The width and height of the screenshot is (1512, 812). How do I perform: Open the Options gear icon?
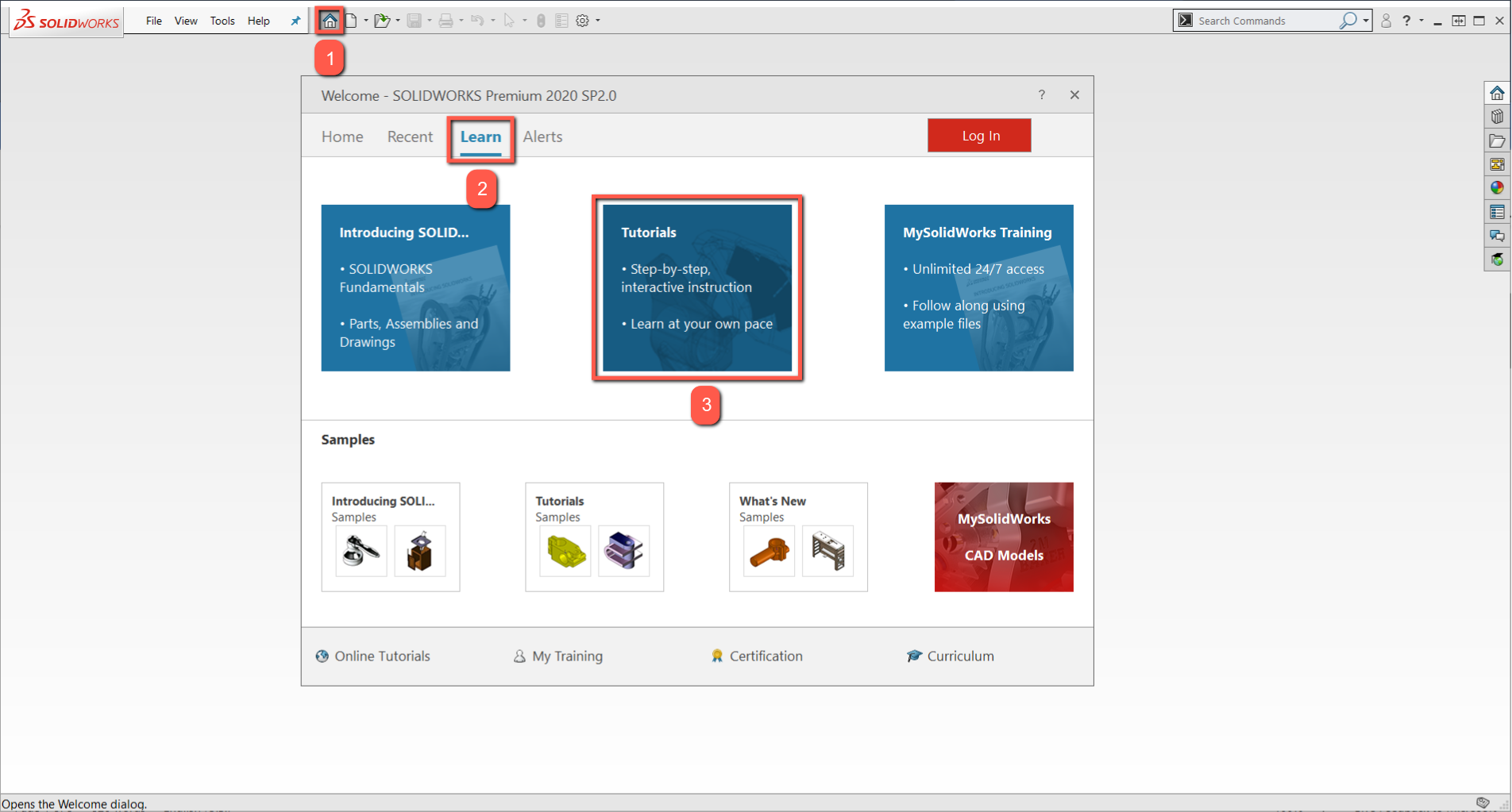tap(582, 21)
